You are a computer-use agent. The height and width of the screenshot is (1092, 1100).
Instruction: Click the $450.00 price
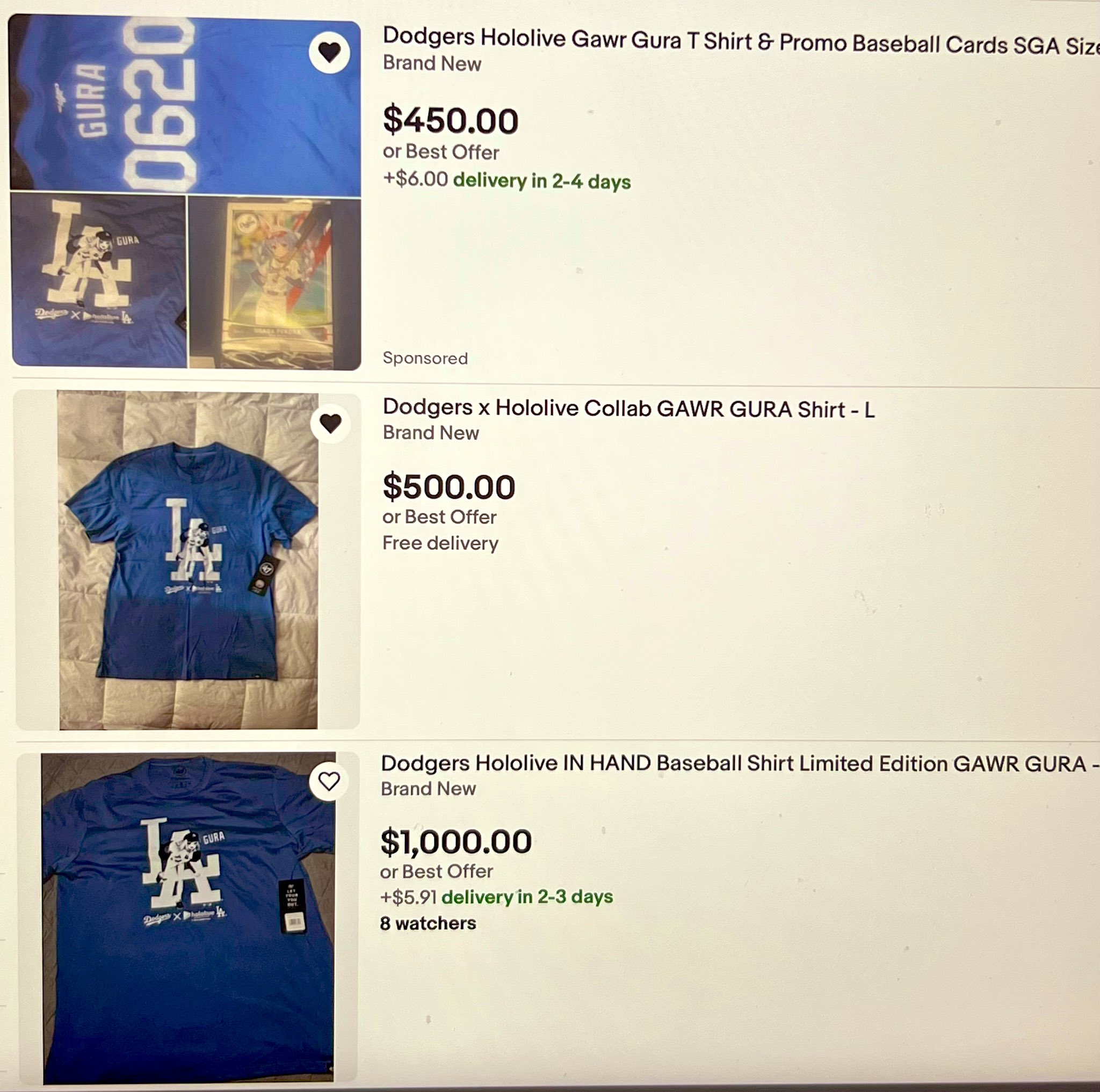[x=450, y=121]
